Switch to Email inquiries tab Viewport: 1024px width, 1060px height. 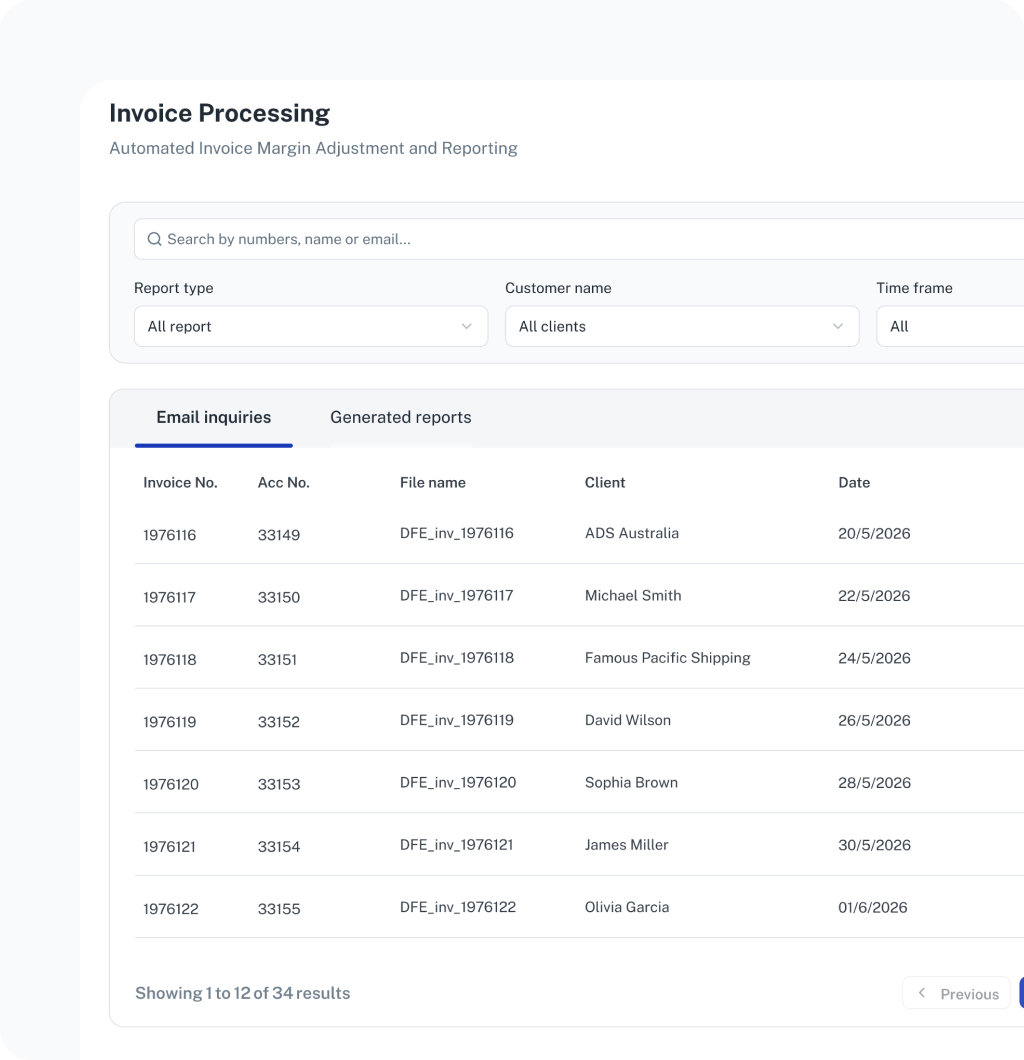tap(214, 417)
